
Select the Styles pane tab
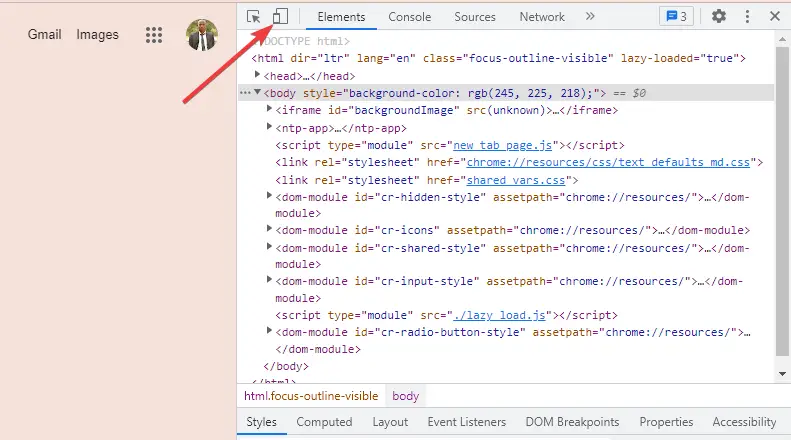pyautogui.click(x=261, y=422)
